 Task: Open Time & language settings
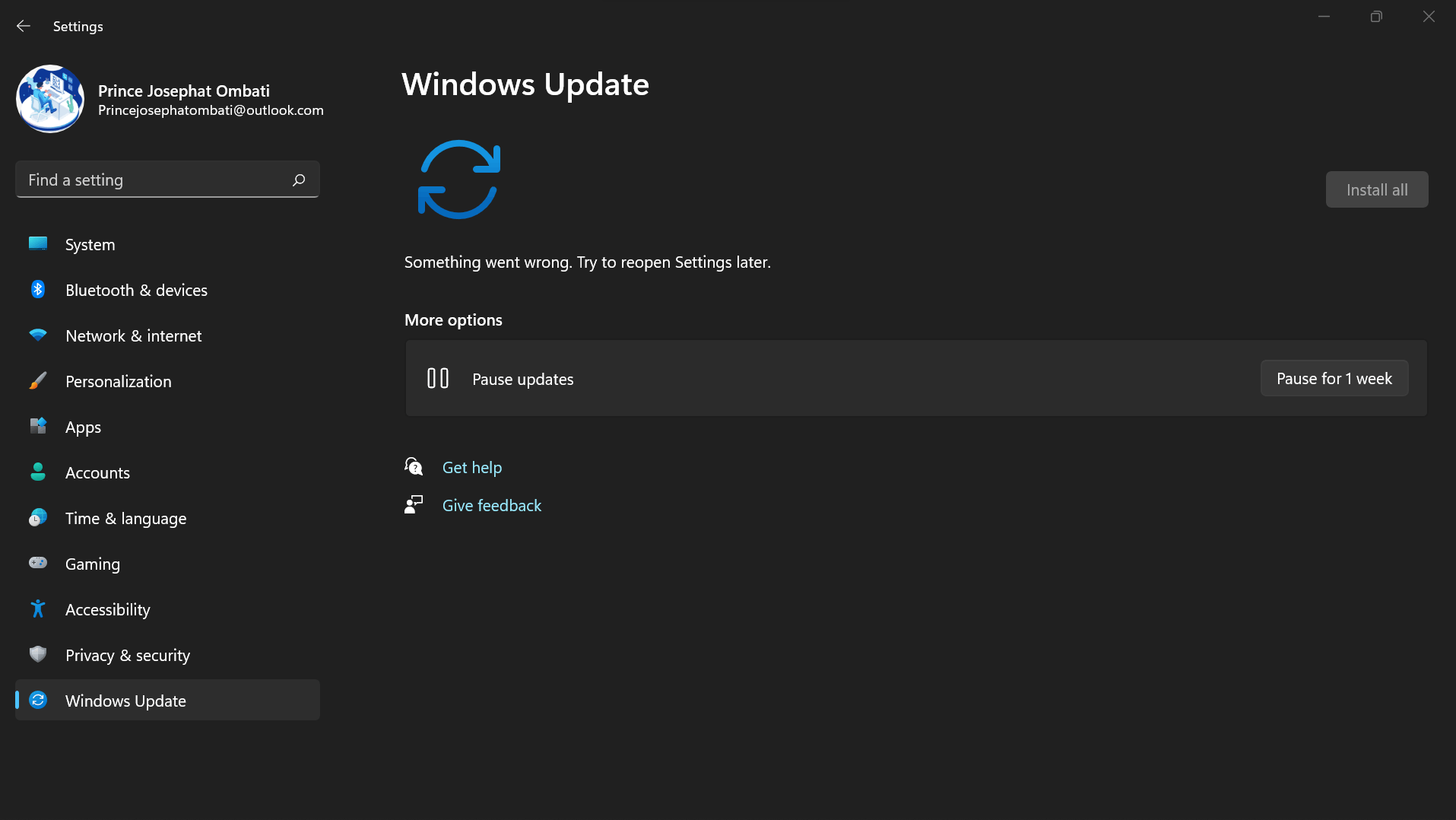(167, 518)
